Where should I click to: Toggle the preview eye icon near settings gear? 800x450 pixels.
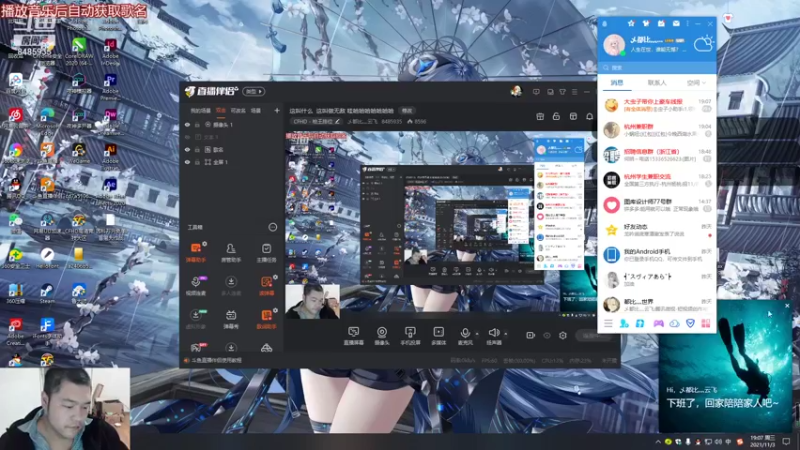[x=547, y=335]
